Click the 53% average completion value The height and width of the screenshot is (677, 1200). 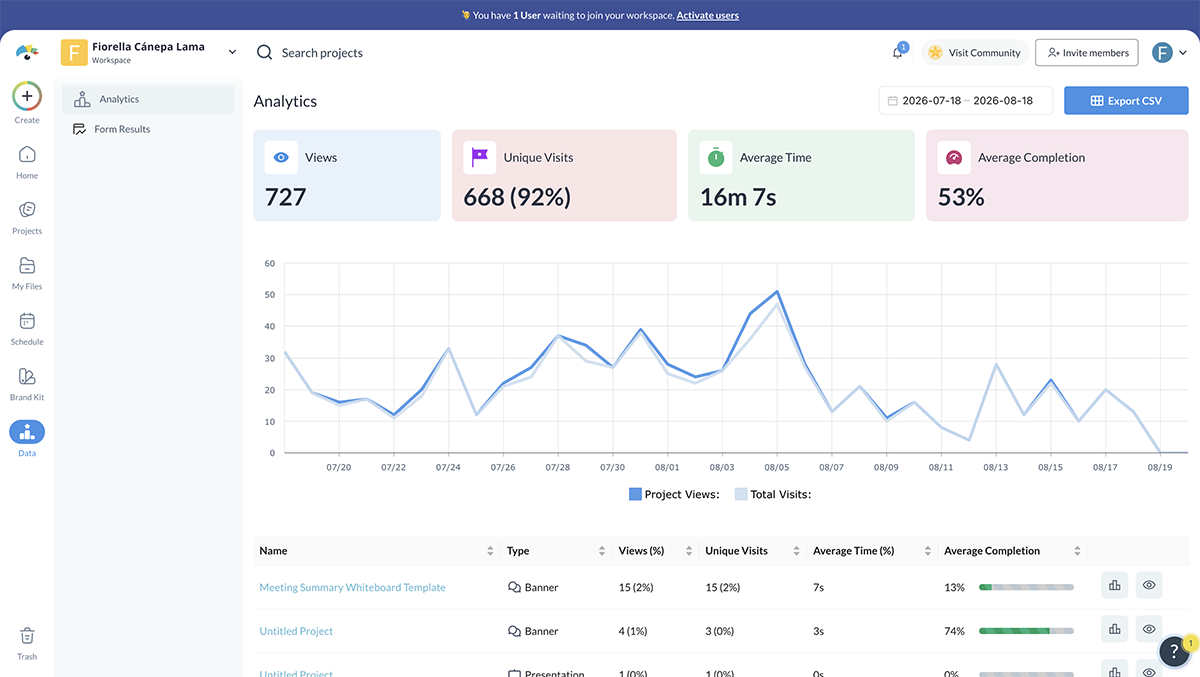pyautogui.click(x=961, y=197)
